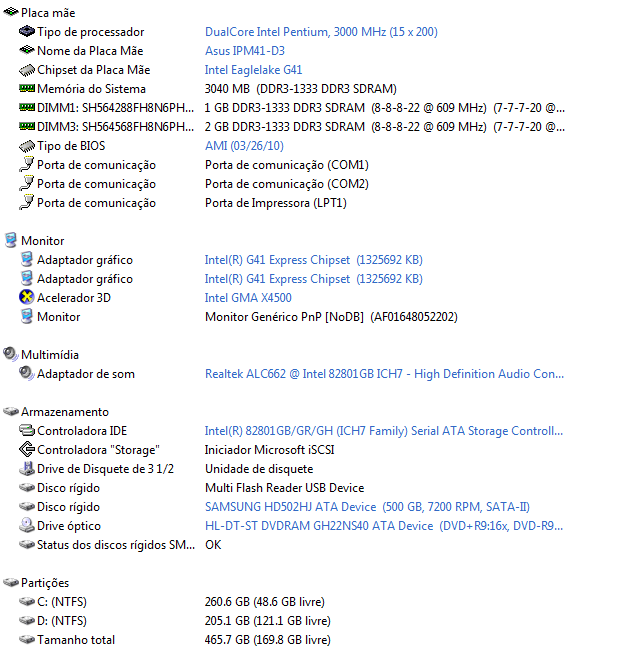Click the Status dos discos rígidos SMART icon
624x664 pixels.
point(27,545)
